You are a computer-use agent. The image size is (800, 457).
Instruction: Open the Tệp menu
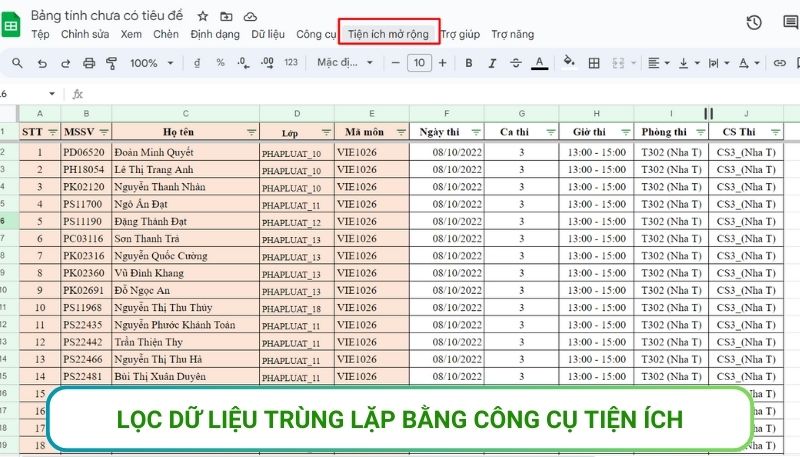pos(40,34)
